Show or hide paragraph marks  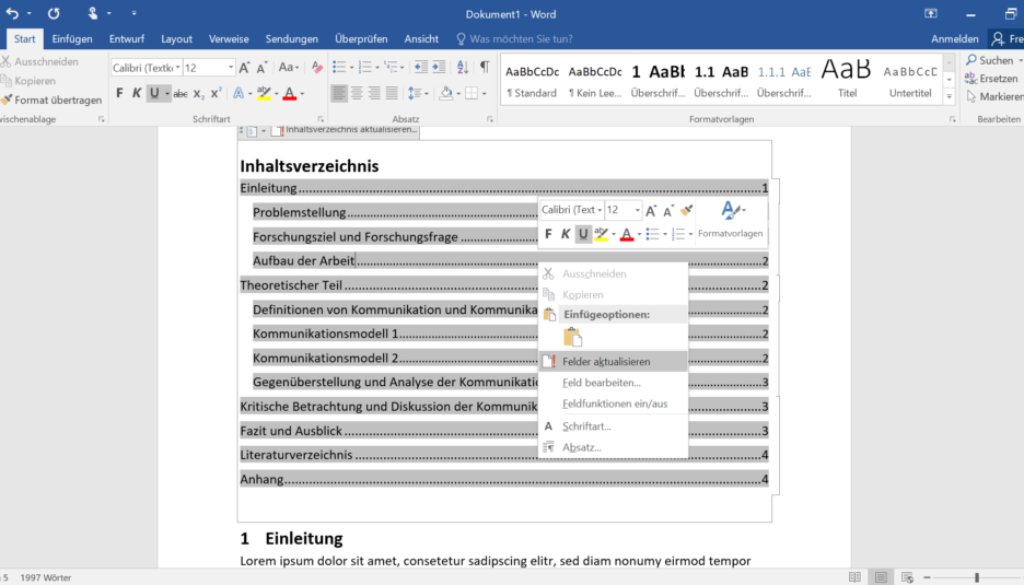485,67
